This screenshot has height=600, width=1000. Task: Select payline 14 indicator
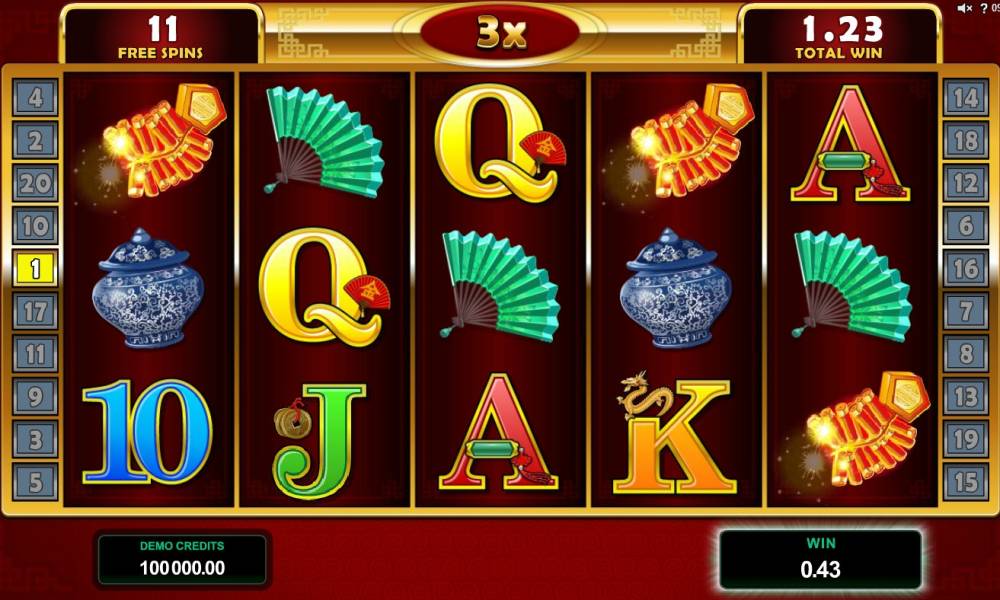966,98
